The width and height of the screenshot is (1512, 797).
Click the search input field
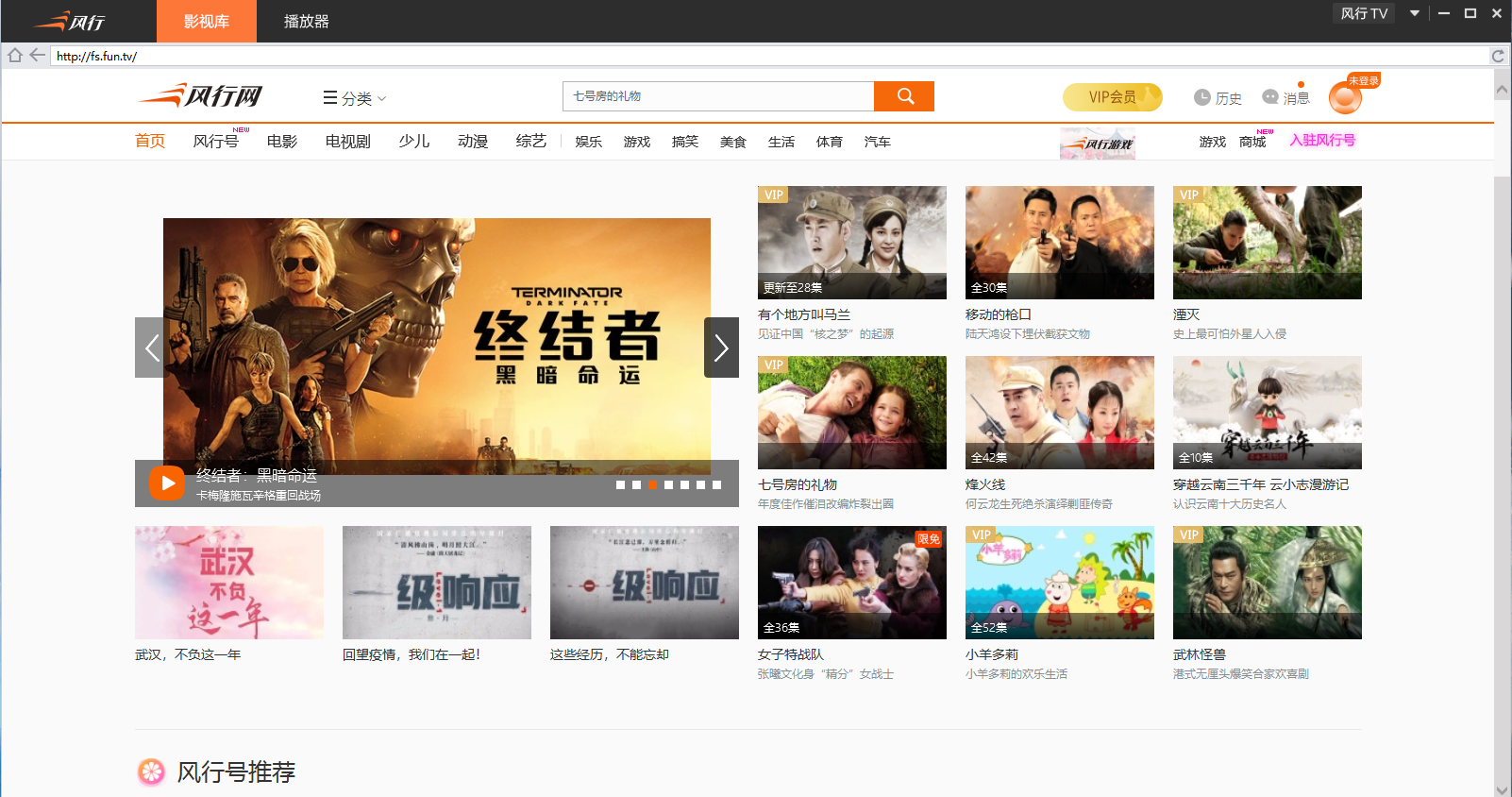point(717,96)
